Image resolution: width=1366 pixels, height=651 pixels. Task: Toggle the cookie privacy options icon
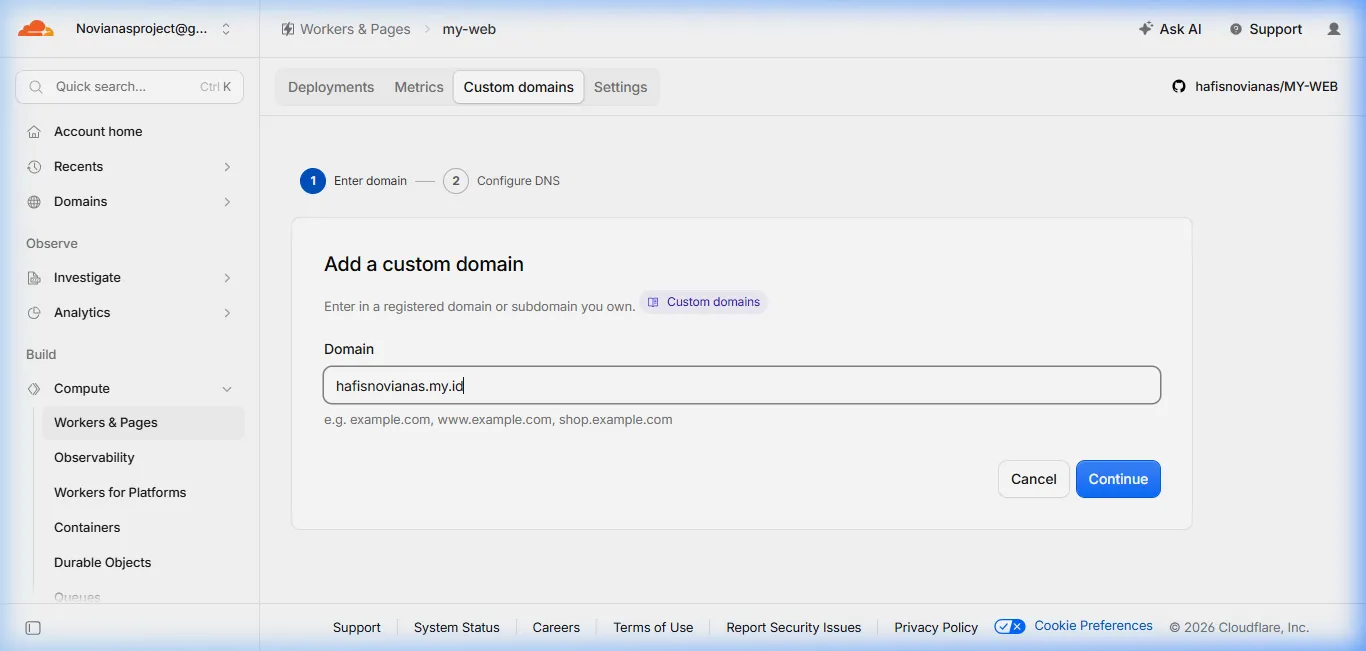click(x=1010, y=627)
